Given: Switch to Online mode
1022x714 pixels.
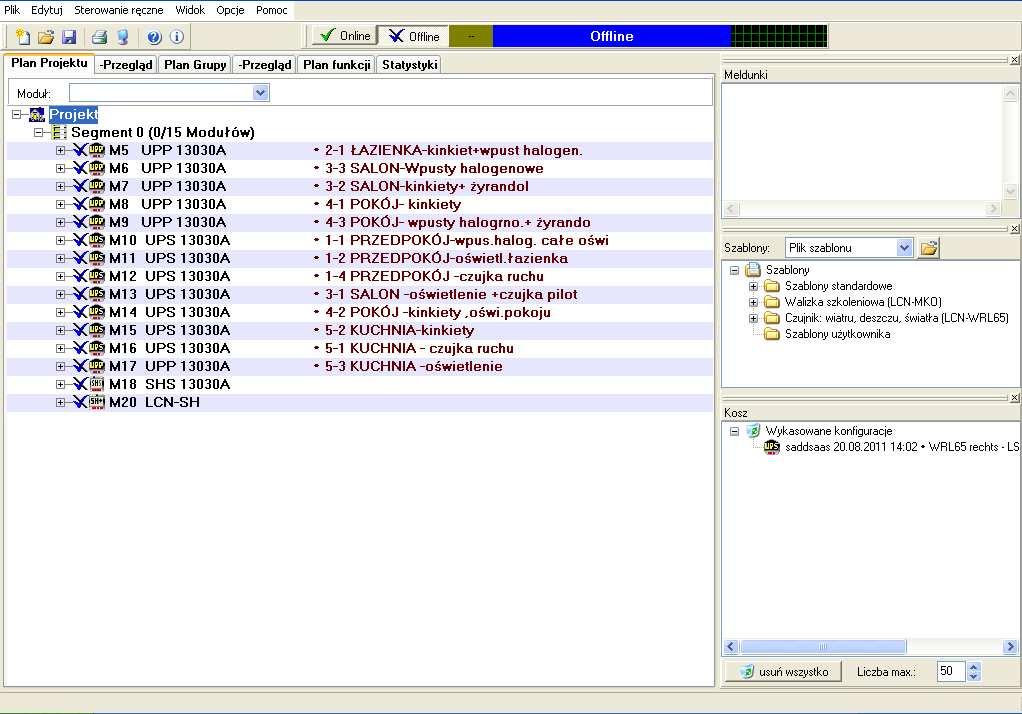Looking at the screenshot, I should pos(345,36).
